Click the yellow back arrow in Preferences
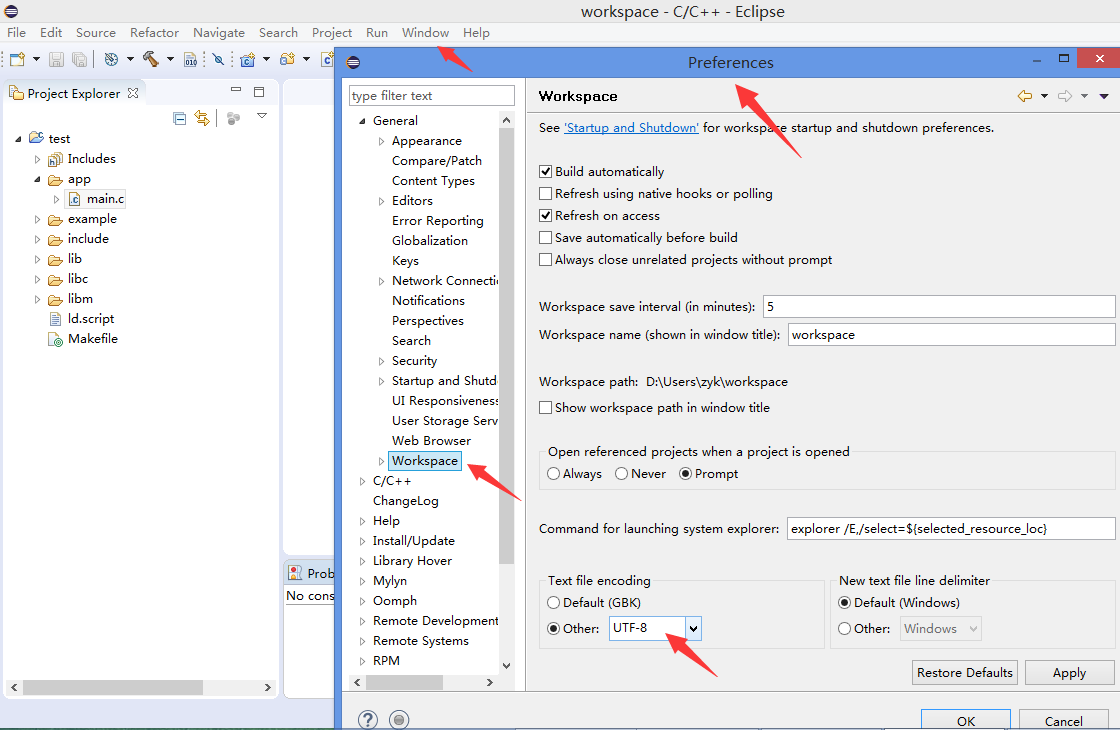The width and height of the screenshot is (1120, 730). [1024, 96]
